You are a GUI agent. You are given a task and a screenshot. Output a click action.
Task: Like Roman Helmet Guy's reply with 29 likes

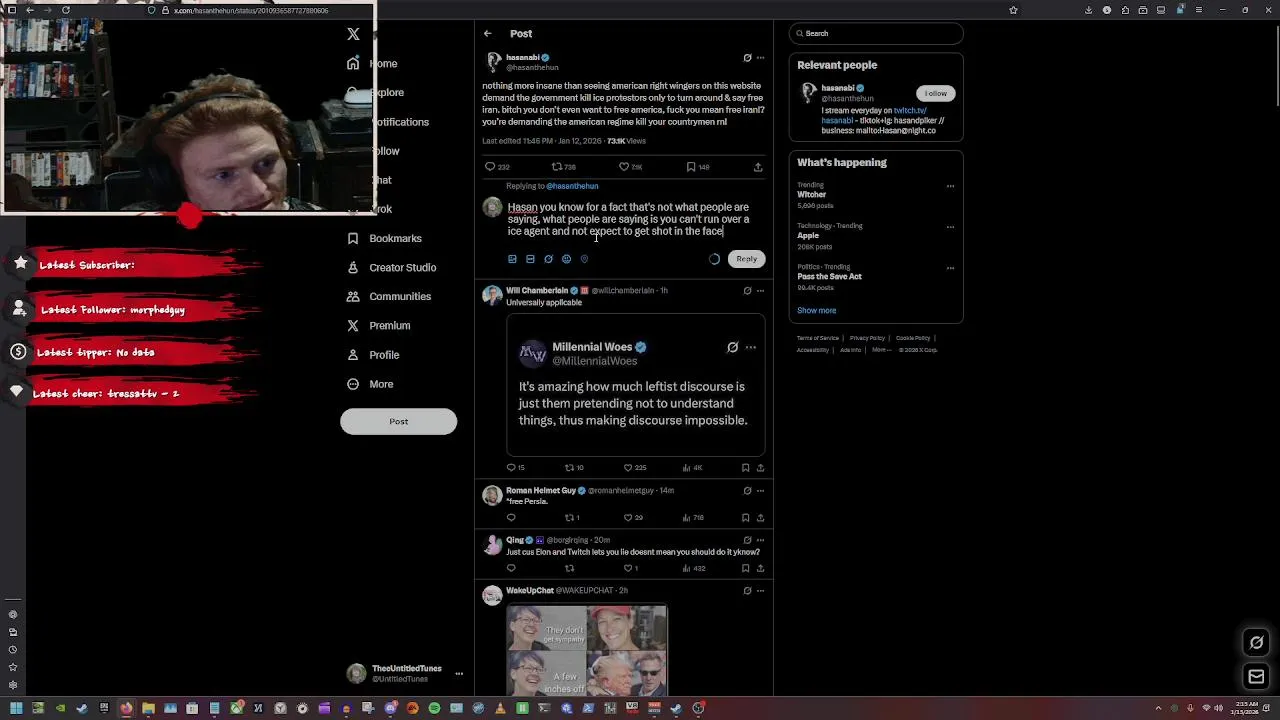[633, 518]
